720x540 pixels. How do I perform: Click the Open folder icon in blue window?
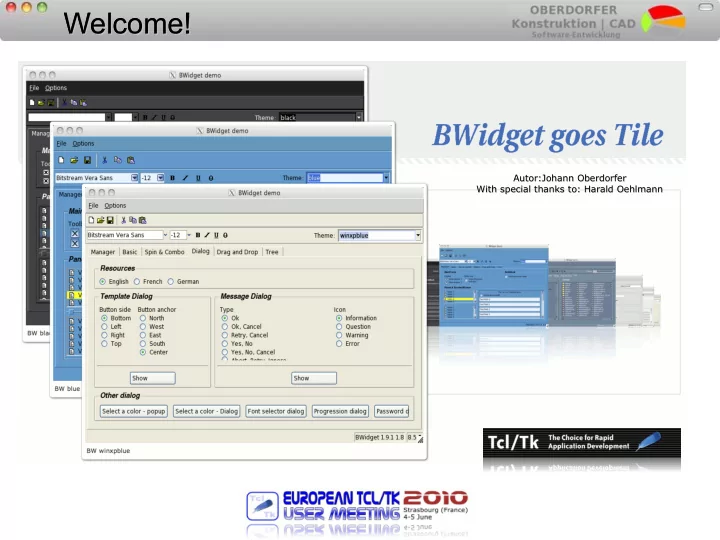coord(74,160)
